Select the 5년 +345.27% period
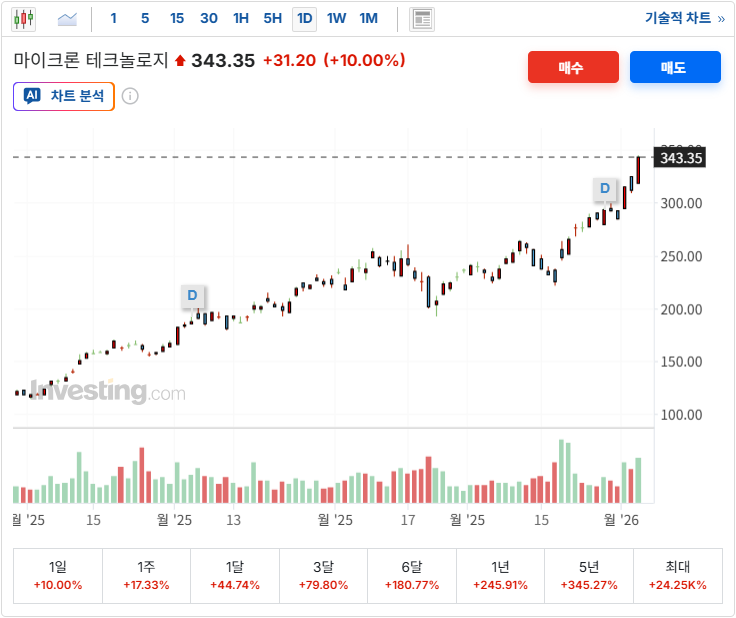Viewport: 736px width, 618px height. click(x=589, y=576)
